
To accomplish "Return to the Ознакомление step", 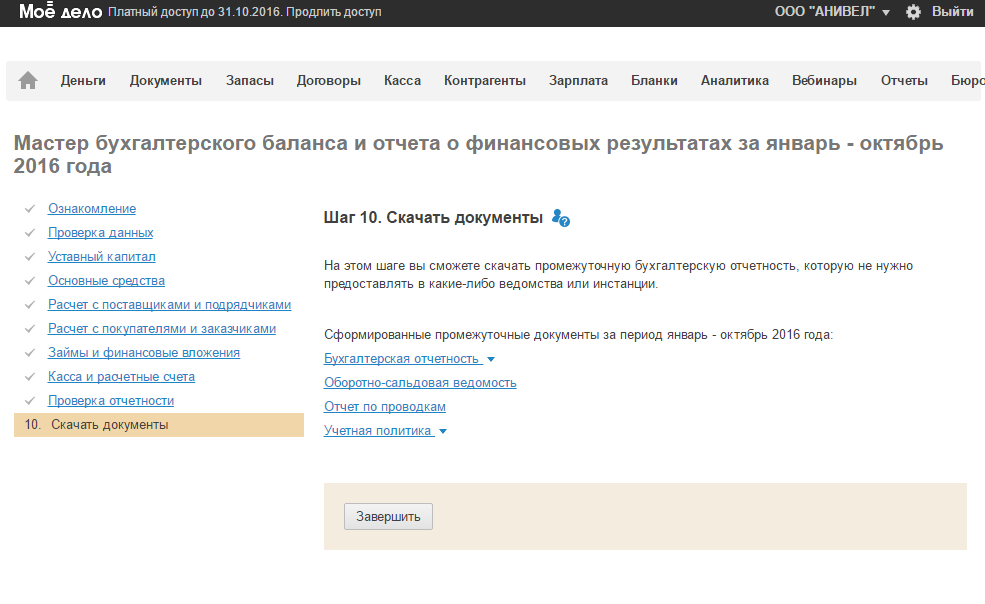I will (92, 209).
